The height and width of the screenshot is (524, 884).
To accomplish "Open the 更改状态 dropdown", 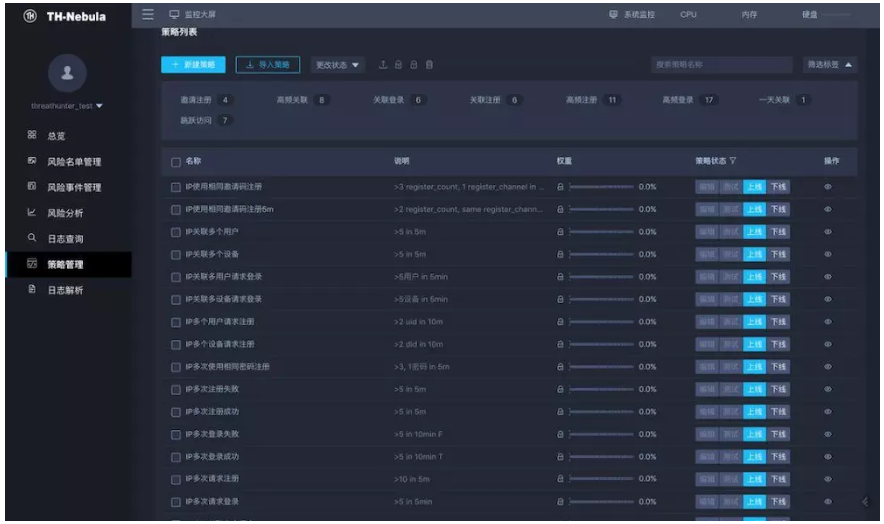I will (337, 65).
